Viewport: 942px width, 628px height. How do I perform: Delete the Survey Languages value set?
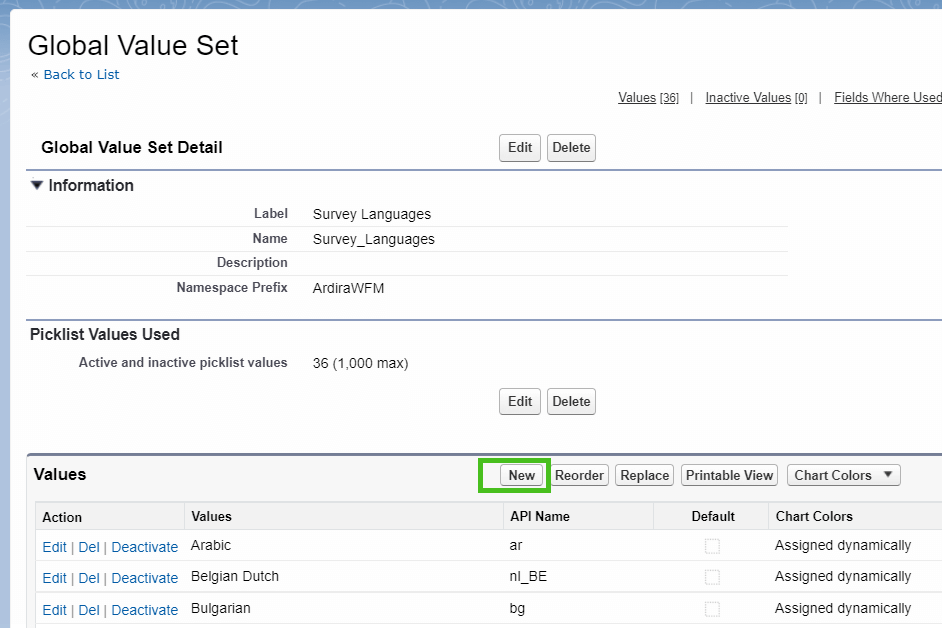click(x=571, y=147)
